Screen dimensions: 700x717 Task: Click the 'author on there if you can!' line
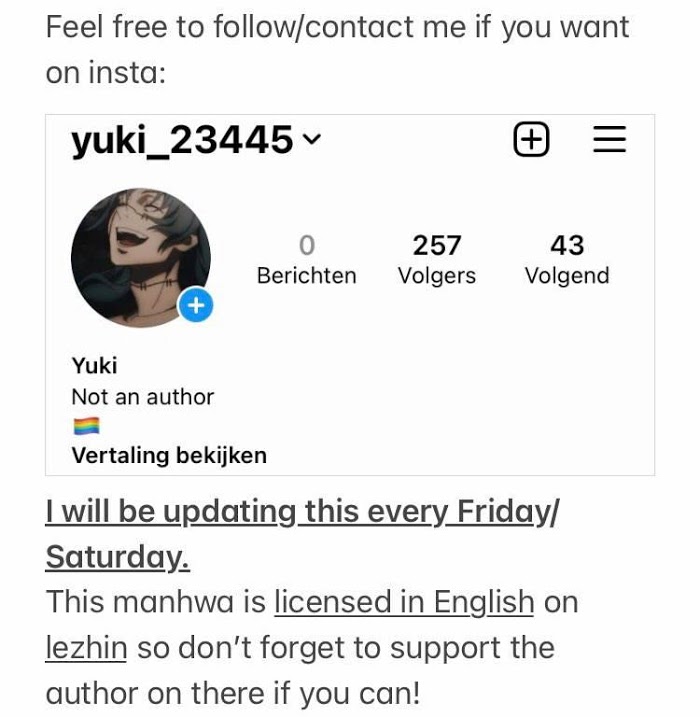[233, 693]
